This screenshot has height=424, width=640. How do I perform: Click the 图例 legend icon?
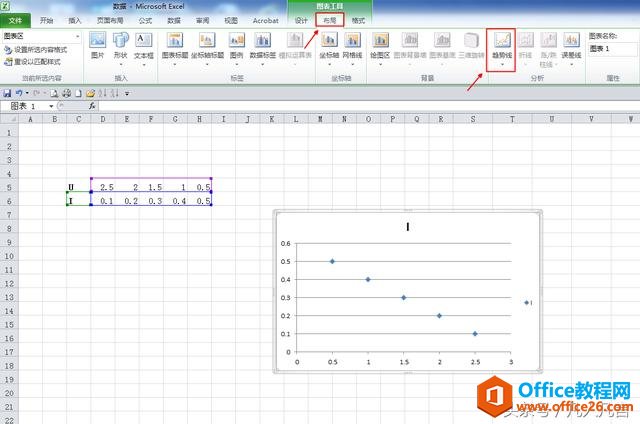237,40
